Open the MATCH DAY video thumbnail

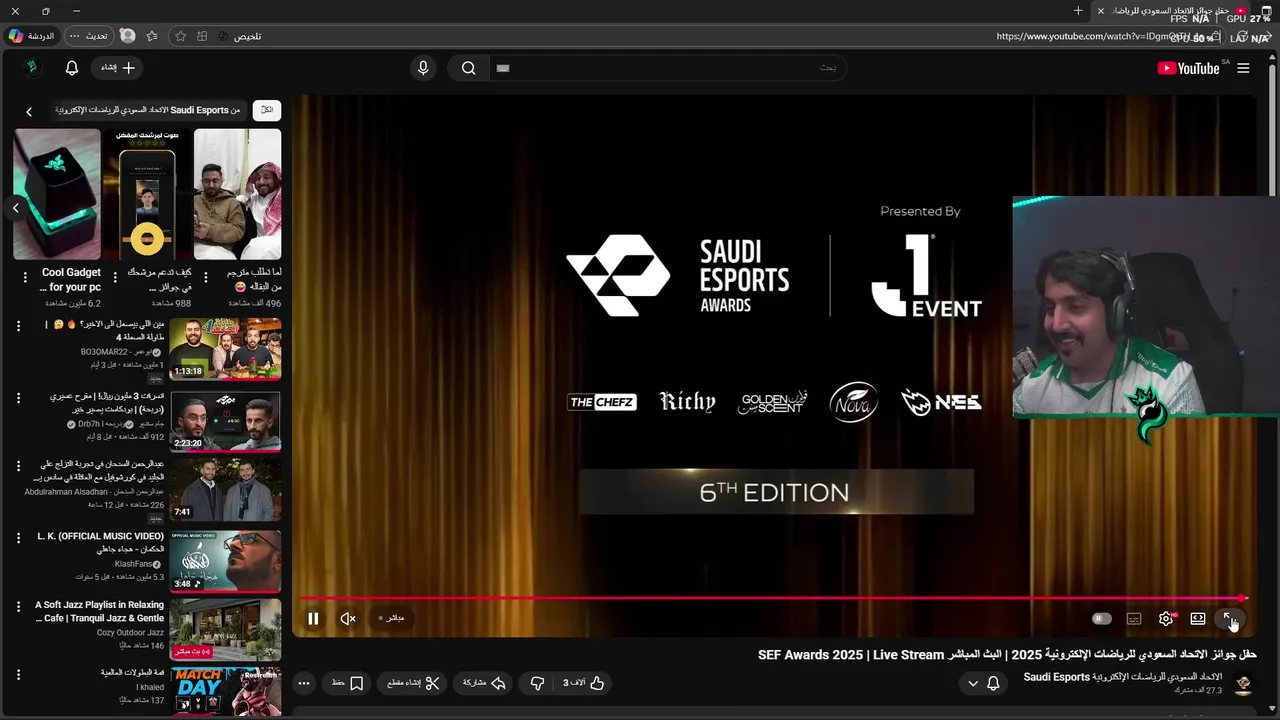[225, 692]
